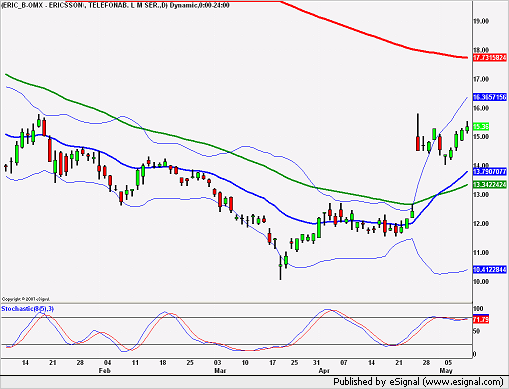Click the Apr month label on time axis
This screenshot has width=509, height=389.
pos(324,371)
